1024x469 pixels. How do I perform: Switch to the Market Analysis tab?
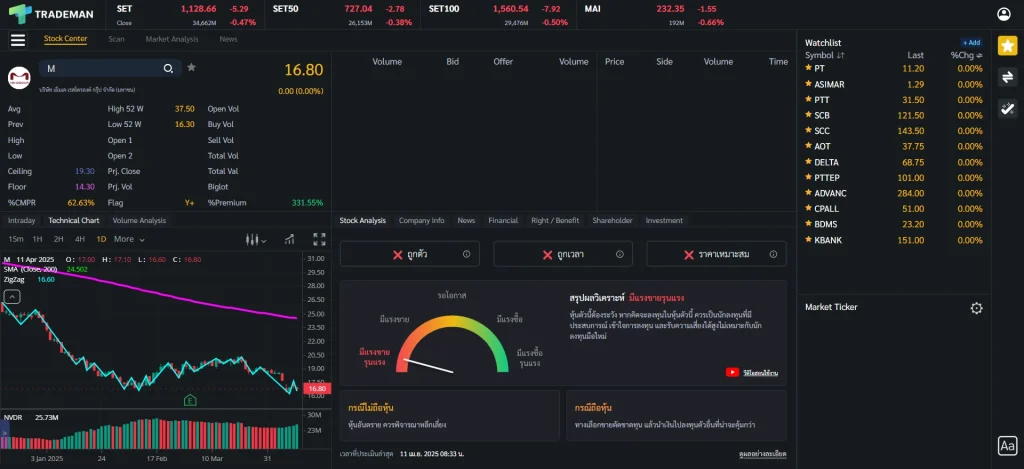172,39
